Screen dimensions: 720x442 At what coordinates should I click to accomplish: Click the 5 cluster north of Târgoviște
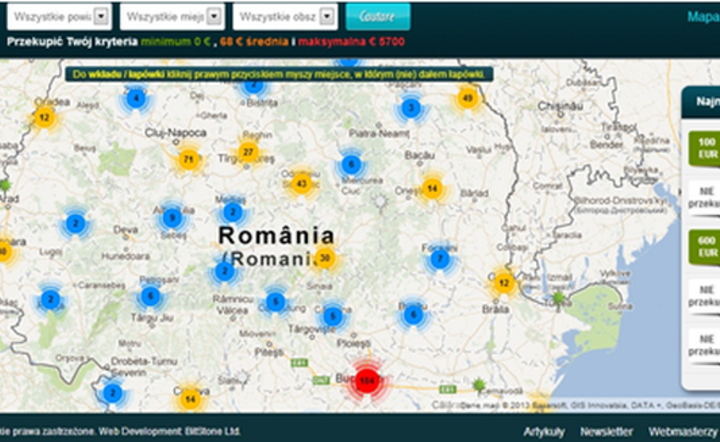(x=333, y=316)
